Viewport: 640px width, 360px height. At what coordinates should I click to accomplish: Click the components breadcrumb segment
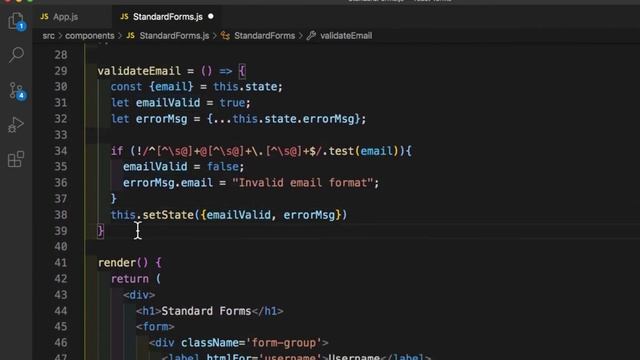tap(89, 36)
